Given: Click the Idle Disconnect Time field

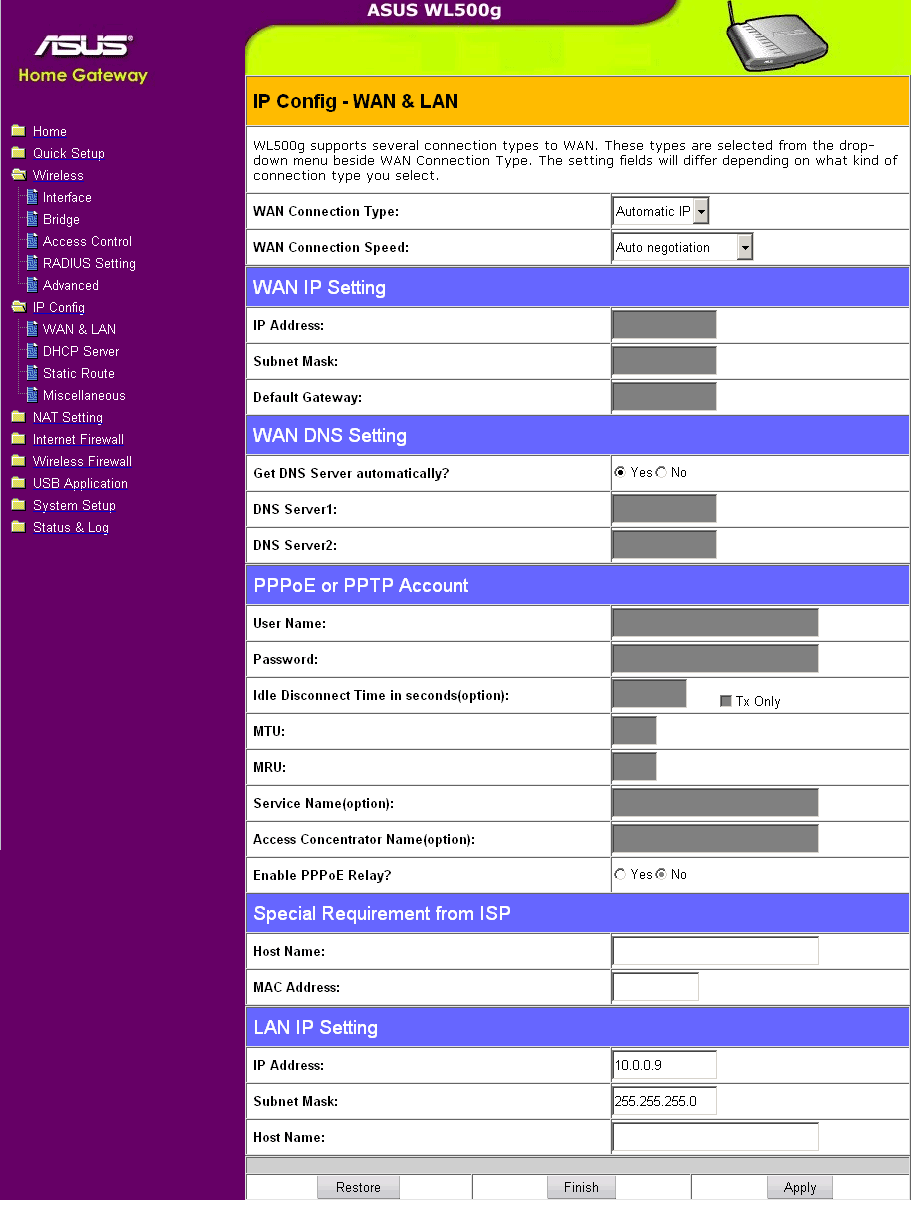Looking at the screenshot, I should pyautogui.click(x=650, y=694).
